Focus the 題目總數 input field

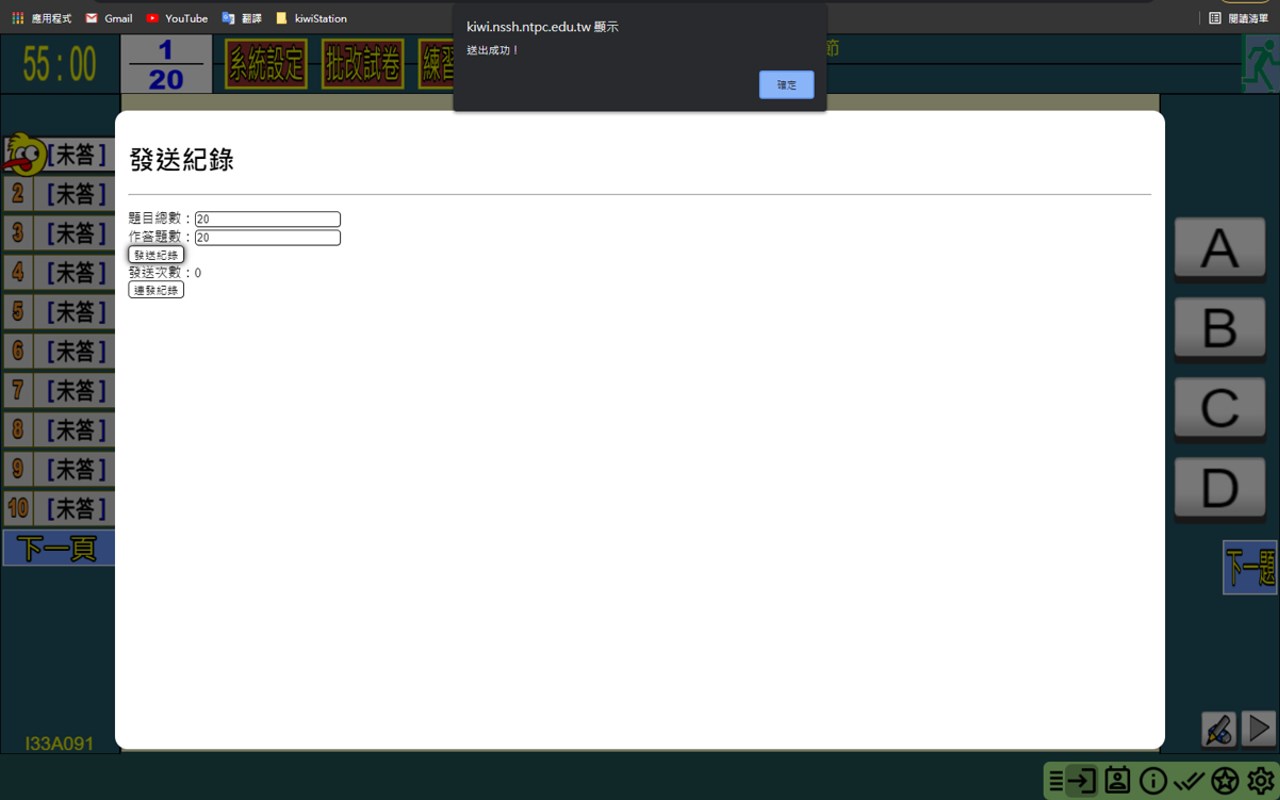[268, 219]
